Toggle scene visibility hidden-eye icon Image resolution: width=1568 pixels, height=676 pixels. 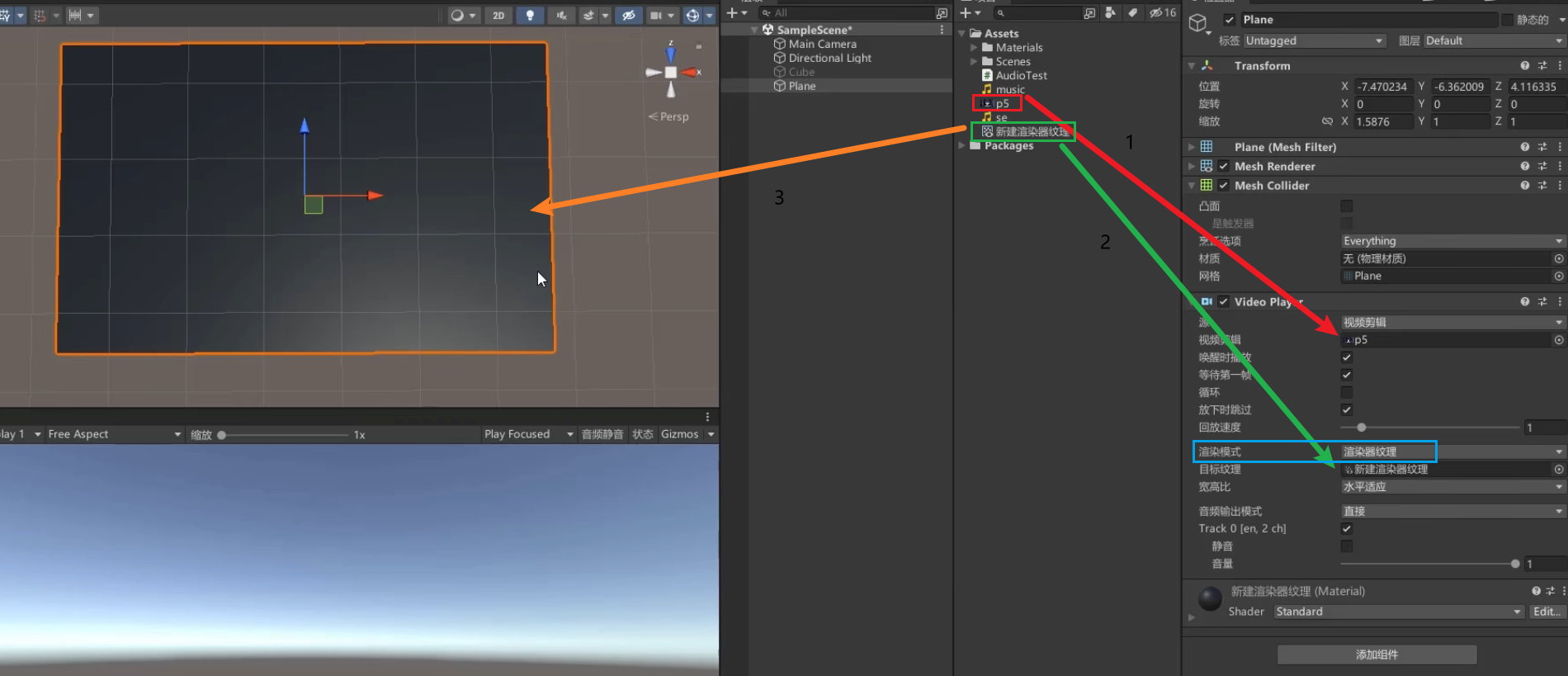[x=628, y=15]
